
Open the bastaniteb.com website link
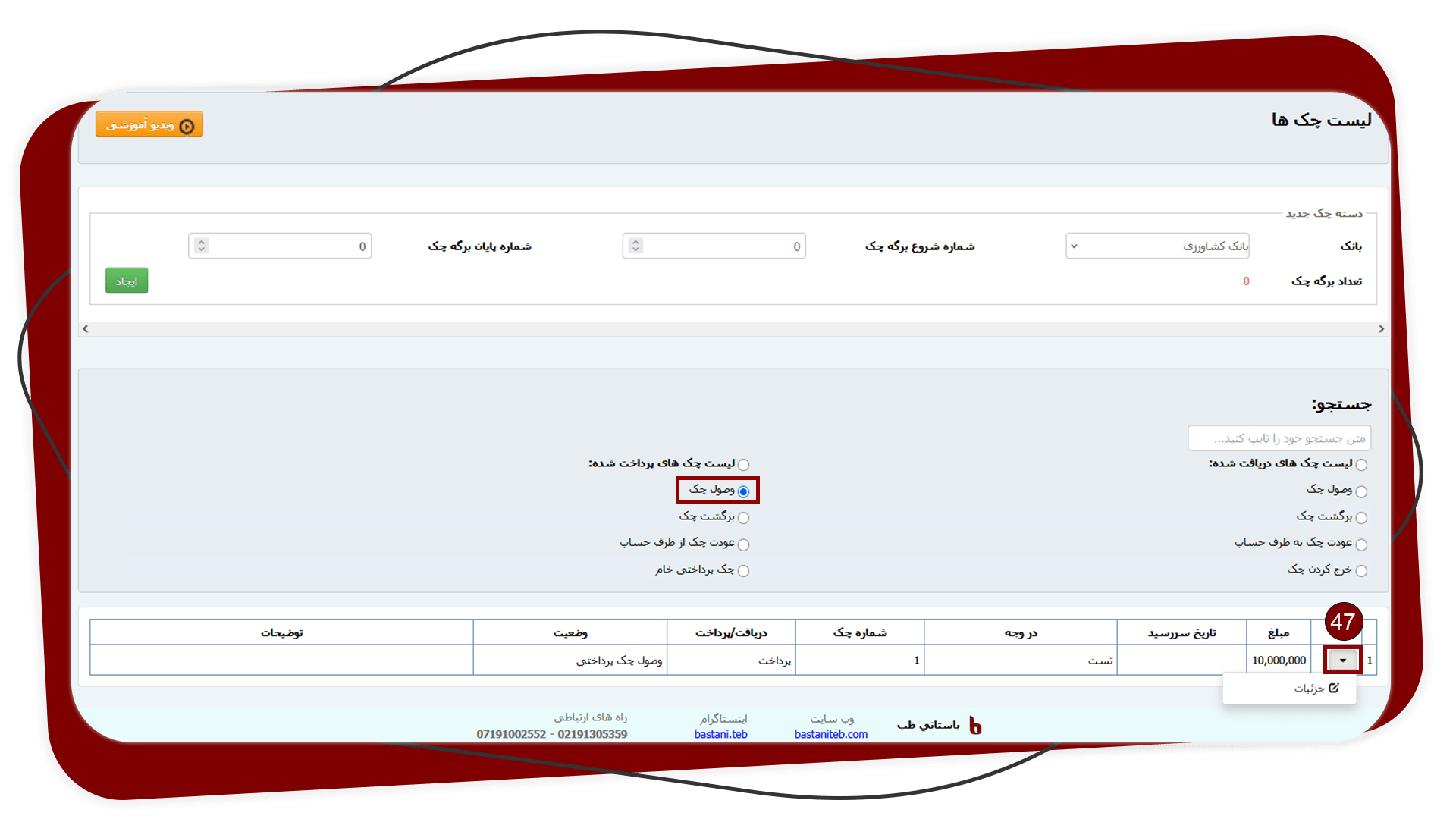[x=831, y=734]
